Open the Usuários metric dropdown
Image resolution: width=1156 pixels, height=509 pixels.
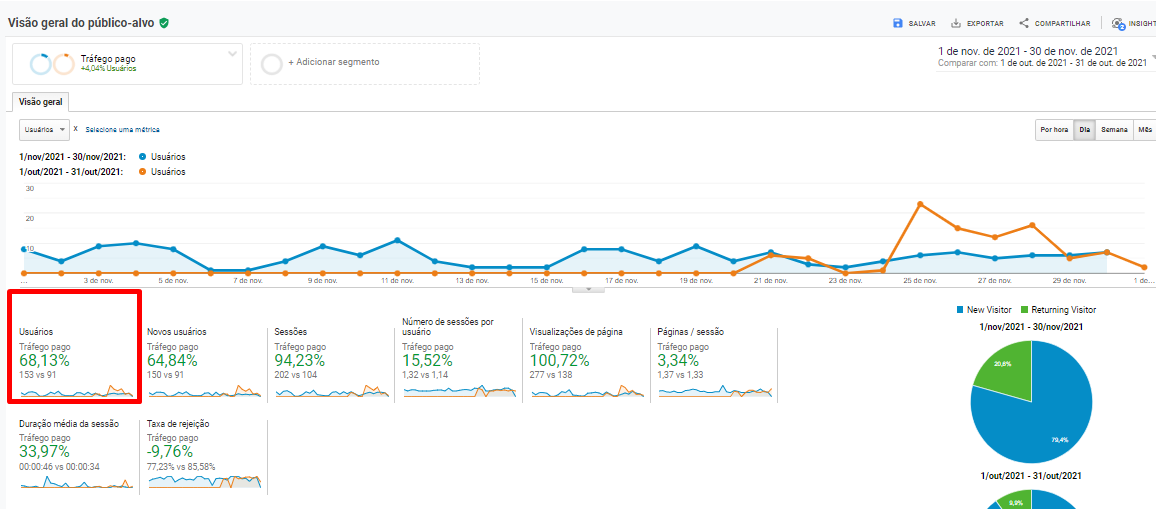click(x=45, y=130)
